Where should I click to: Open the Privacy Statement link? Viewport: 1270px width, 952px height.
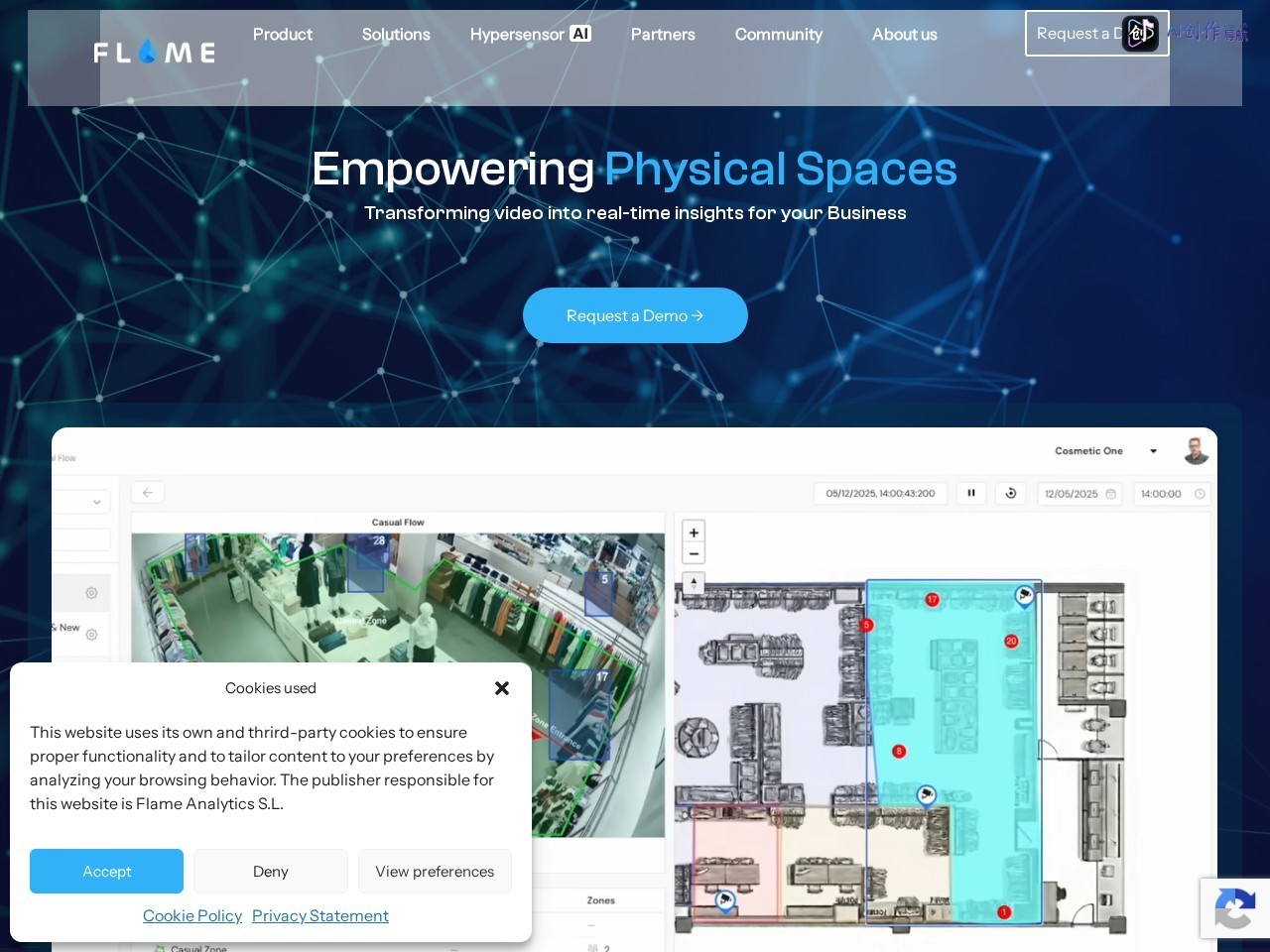pyautogui.click(x=320, y=915)
